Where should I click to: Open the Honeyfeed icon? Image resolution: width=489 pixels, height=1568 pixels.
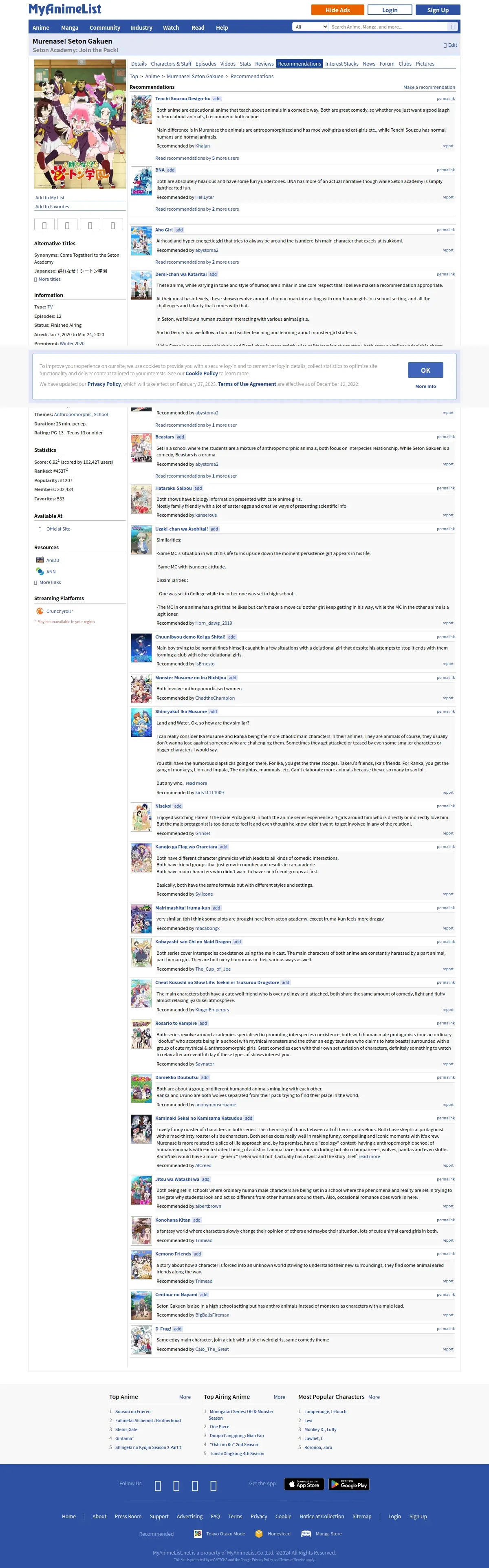259,1533
